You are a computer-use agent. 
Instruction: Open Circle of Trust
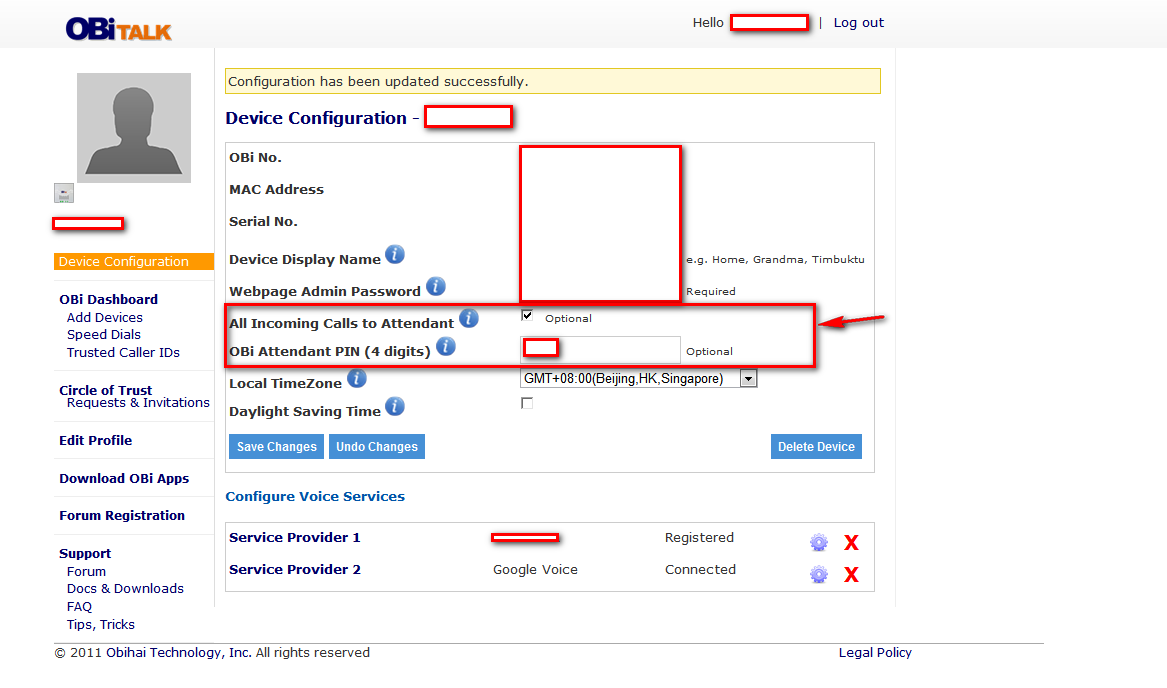click(x=106, y=390)
